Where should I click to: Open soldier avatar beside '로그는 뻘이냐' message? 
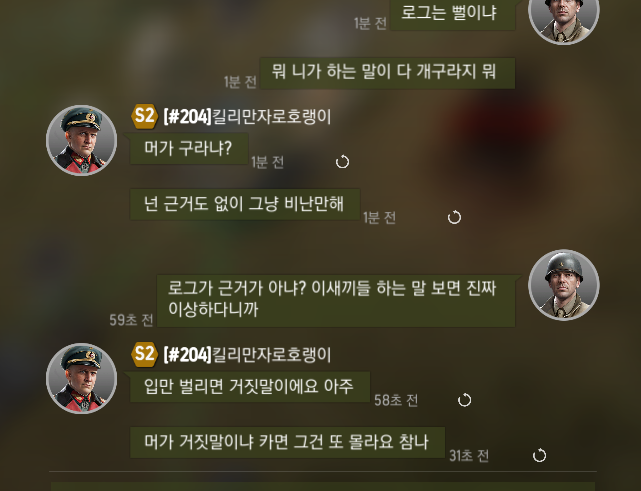(564, 16)
